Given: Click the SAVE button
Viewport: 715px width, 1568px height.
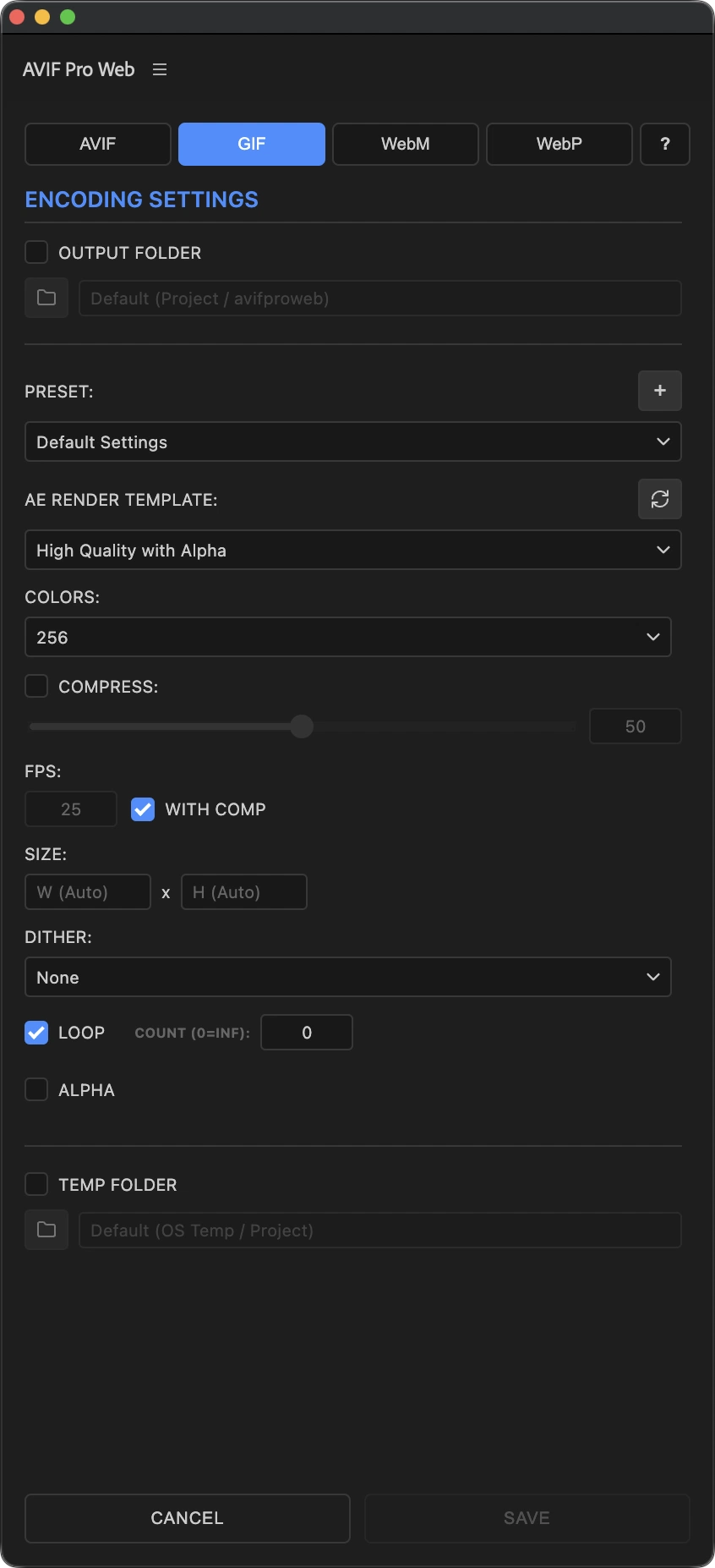Looking at the screenshot, I should (527, 1518).
